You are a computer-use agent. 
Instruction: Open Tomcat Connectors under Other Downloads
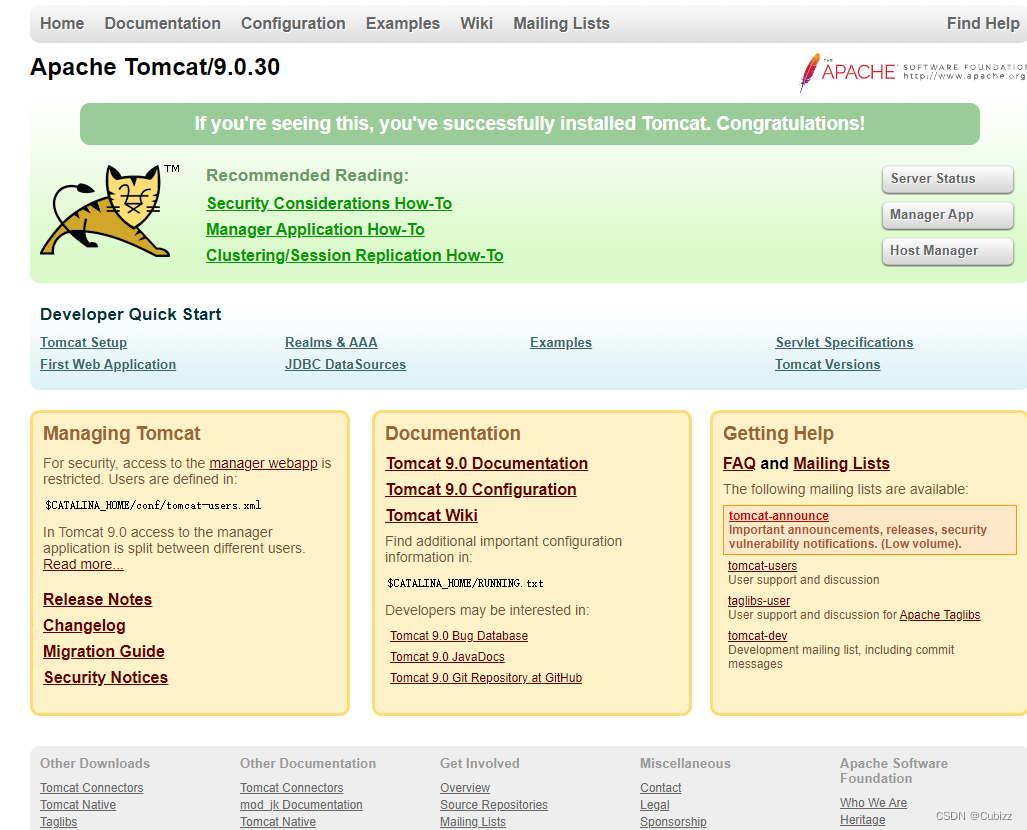[x=92, y=788]
